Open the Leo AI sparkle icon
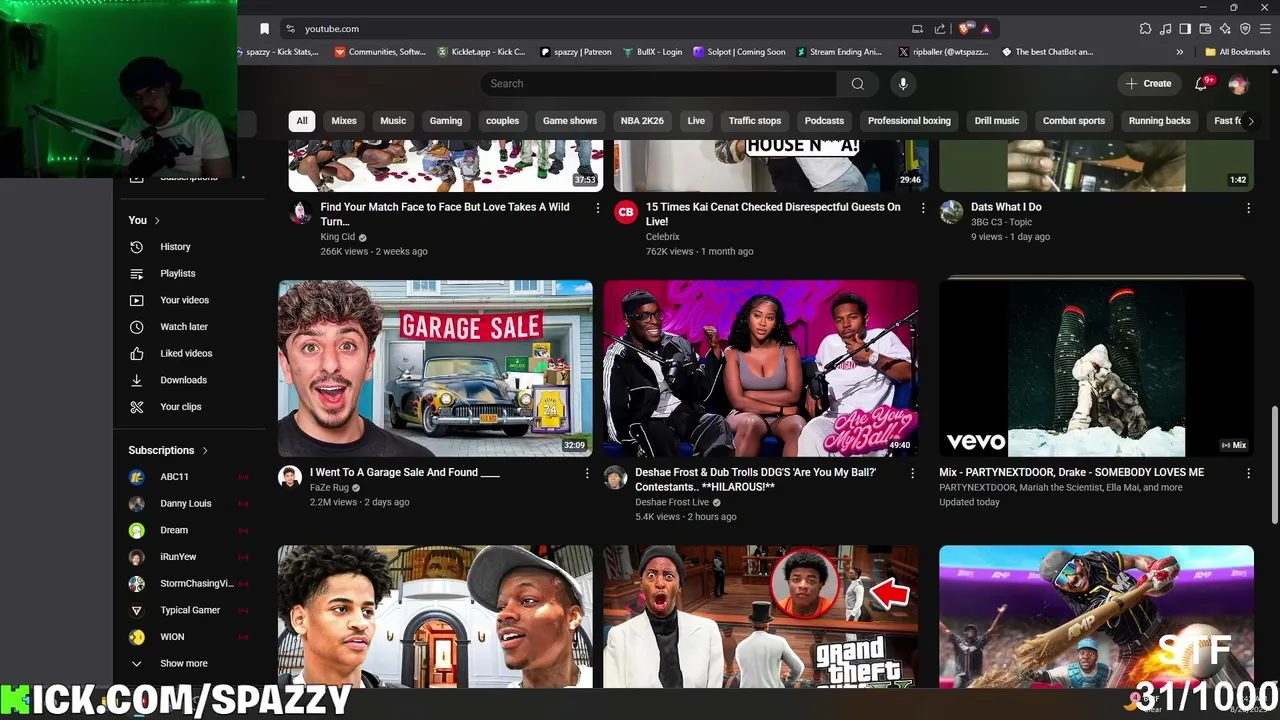 [1225, 29]
